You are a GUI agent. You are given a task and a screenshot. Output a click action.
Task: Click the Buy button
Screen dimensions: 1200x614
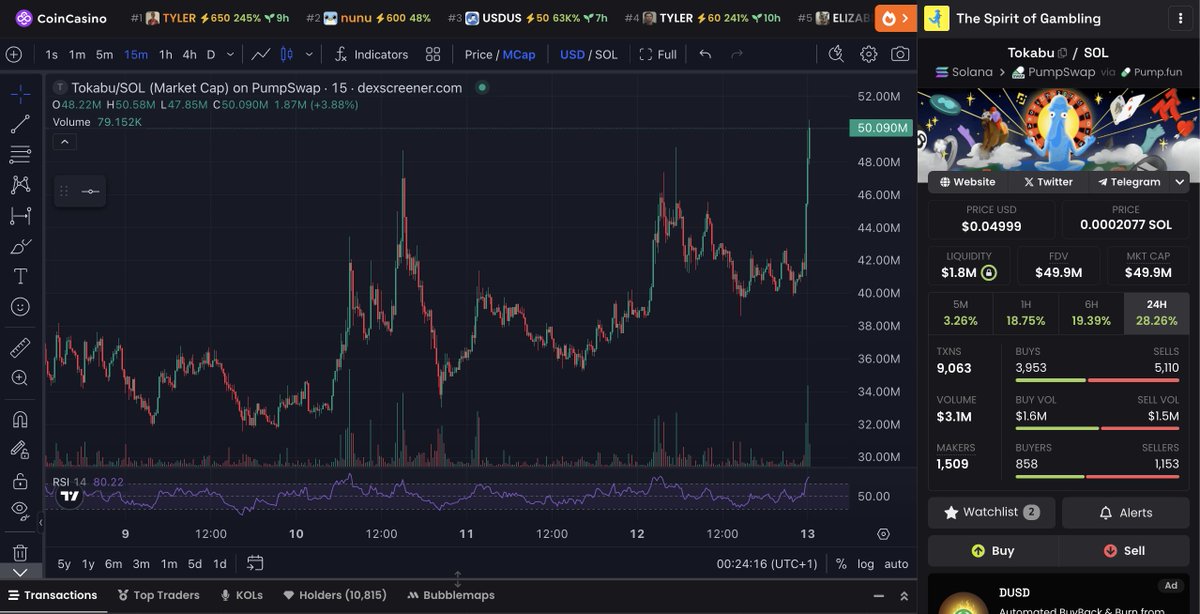tap(993, 551)
